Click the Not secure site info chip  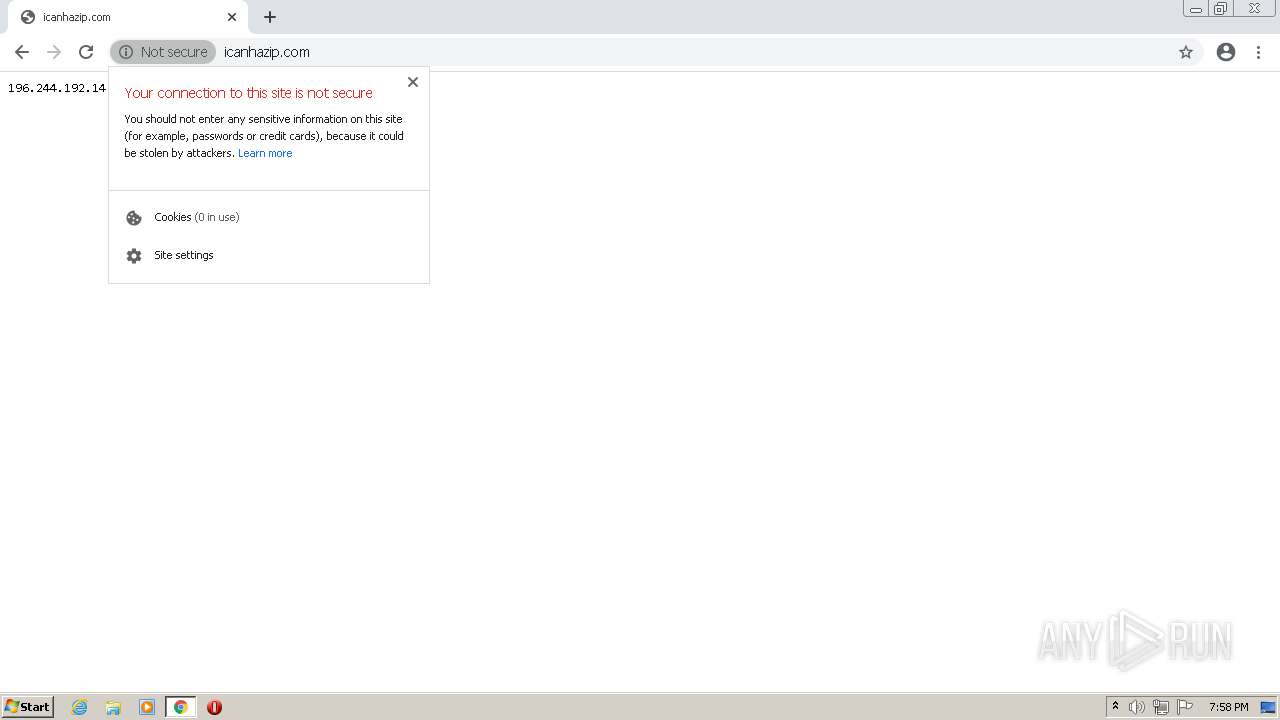(163, 52)
